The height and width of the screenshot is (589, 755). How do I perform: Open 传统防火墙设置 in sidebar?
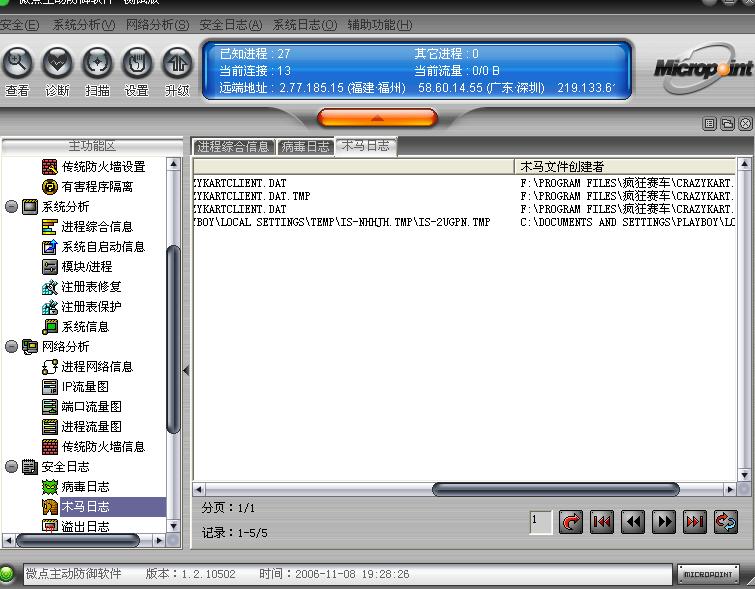tap(94, 167)
